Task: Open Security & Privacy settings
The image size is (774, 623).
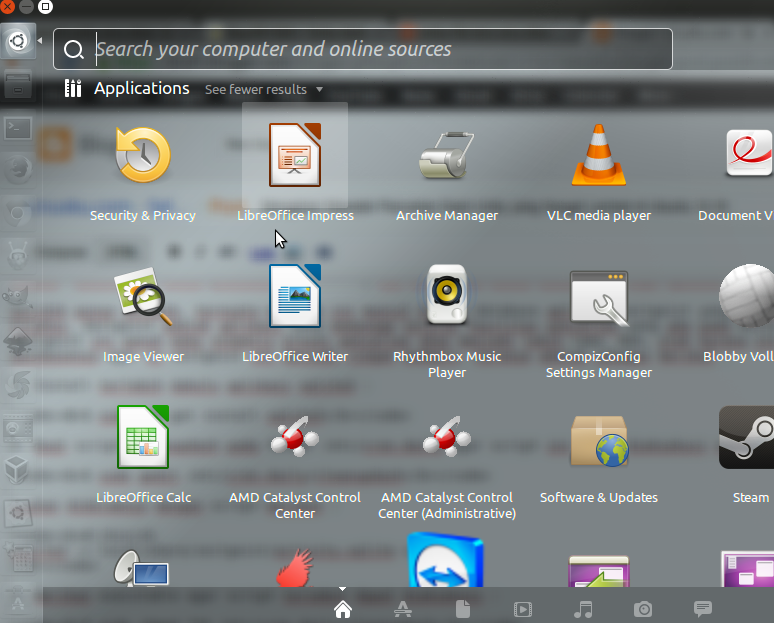Action: pyautogui.click(x=143, y=155)
